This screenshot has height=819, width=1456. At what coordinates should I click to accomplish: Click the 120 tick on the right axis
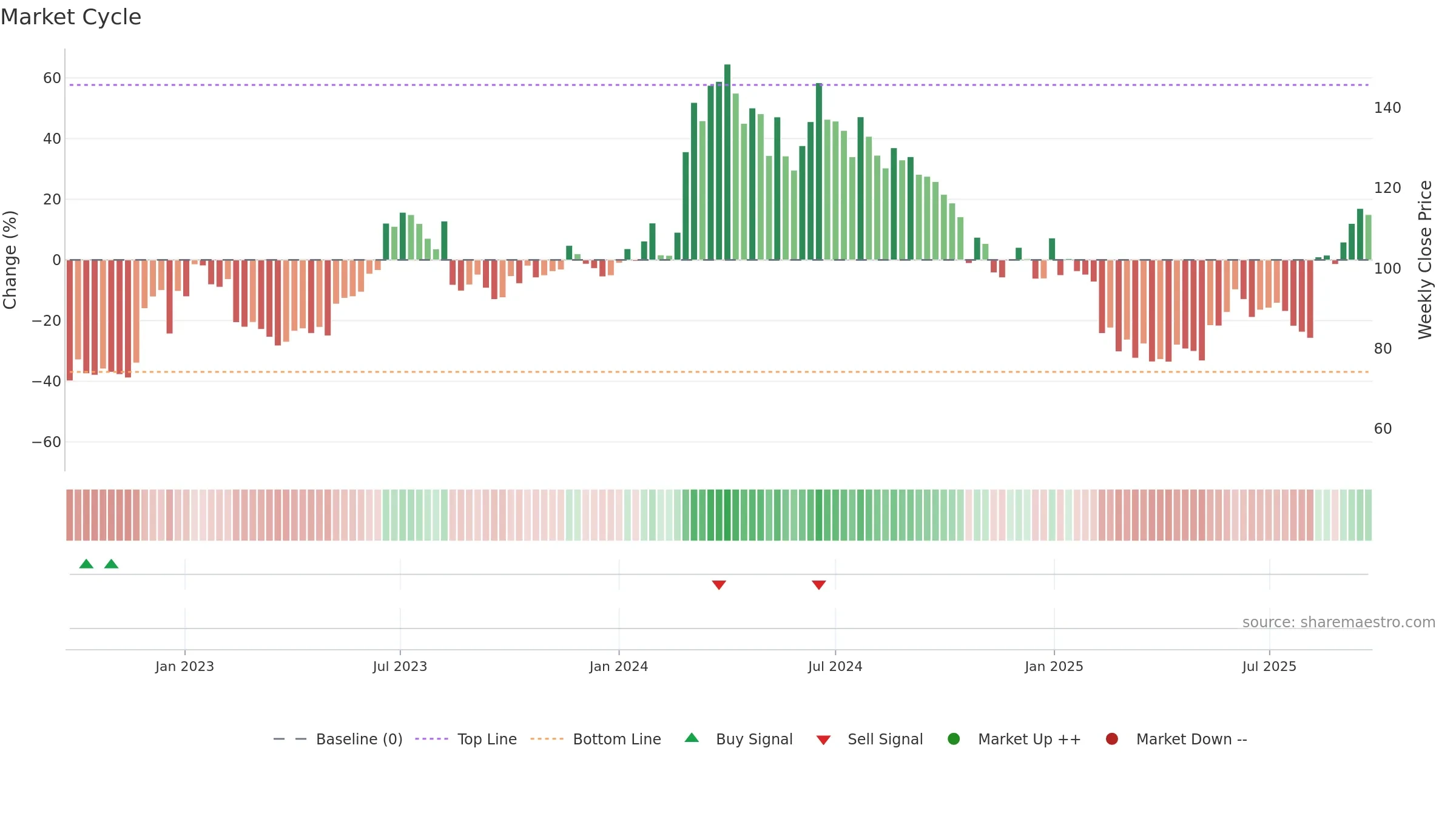click(1387, 187)
